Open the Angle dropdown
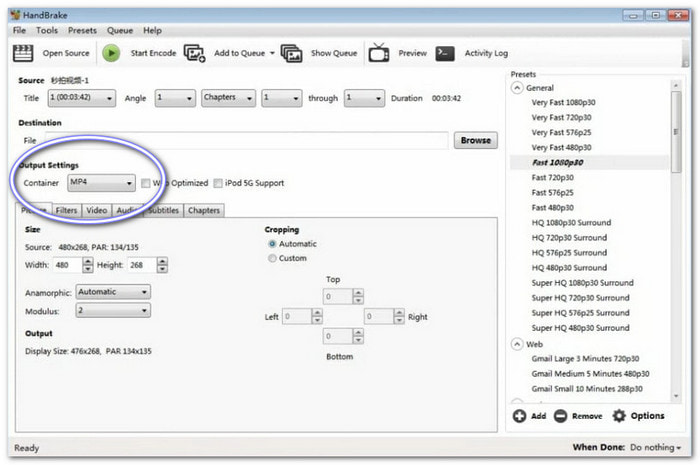The image size is (700, 465). pos(175,98)
